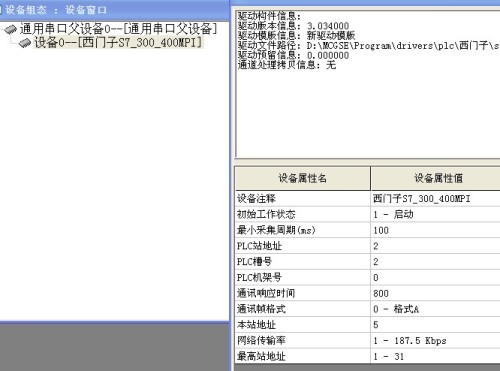Viewport: 500px width, 371px height.
Task: Click the 驱动文件路径 line in info box
Action: point(368,45)
